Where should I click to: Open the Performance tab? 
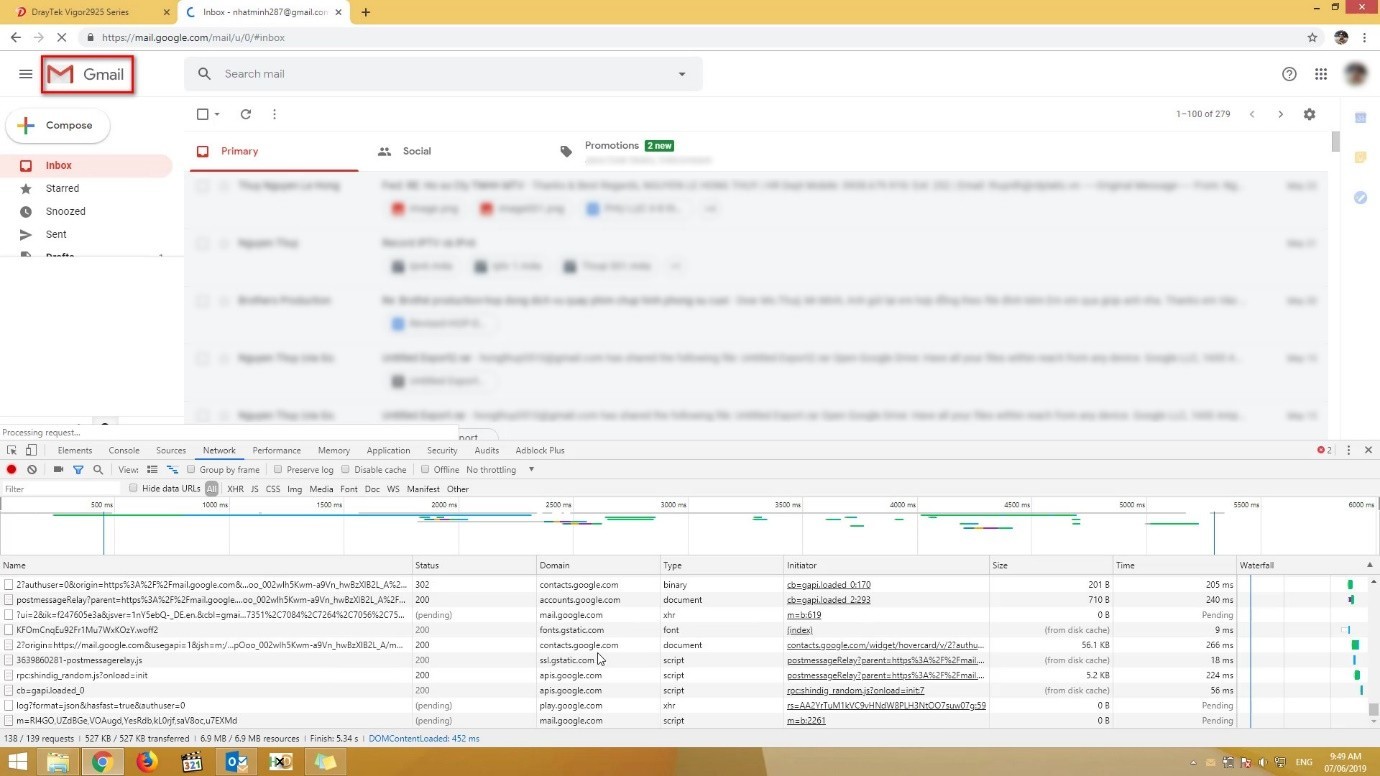(x=277, y=450)
